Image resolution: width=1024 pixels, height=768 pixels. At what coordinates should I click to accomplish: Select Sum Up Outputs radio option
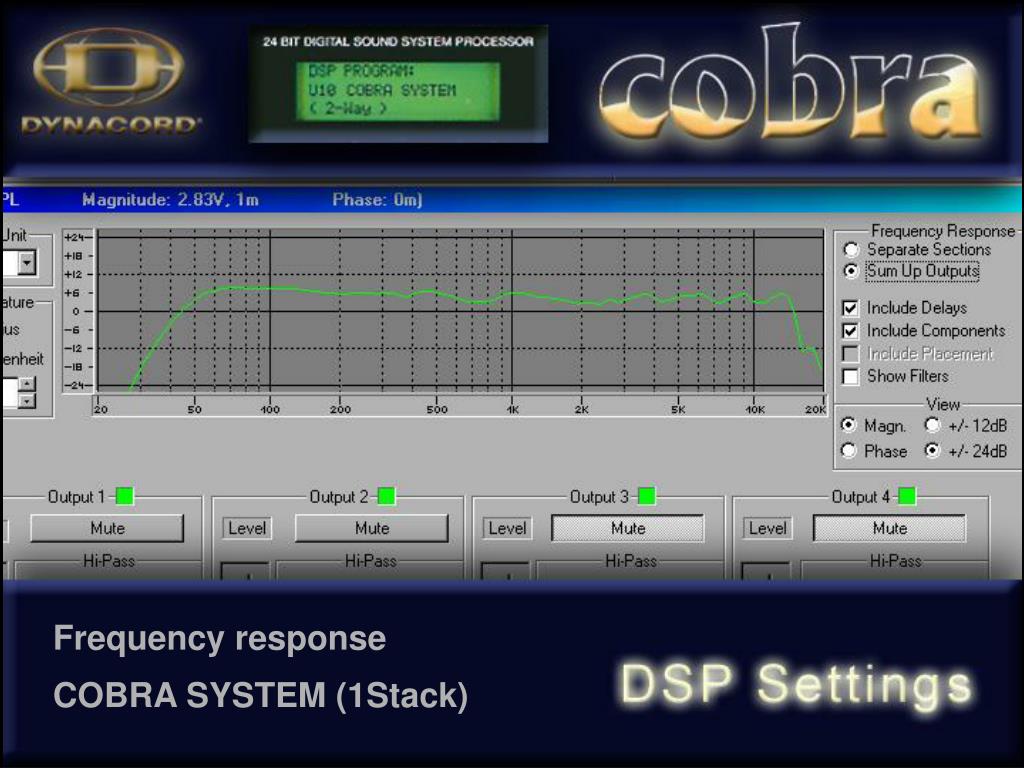(851, 270)
